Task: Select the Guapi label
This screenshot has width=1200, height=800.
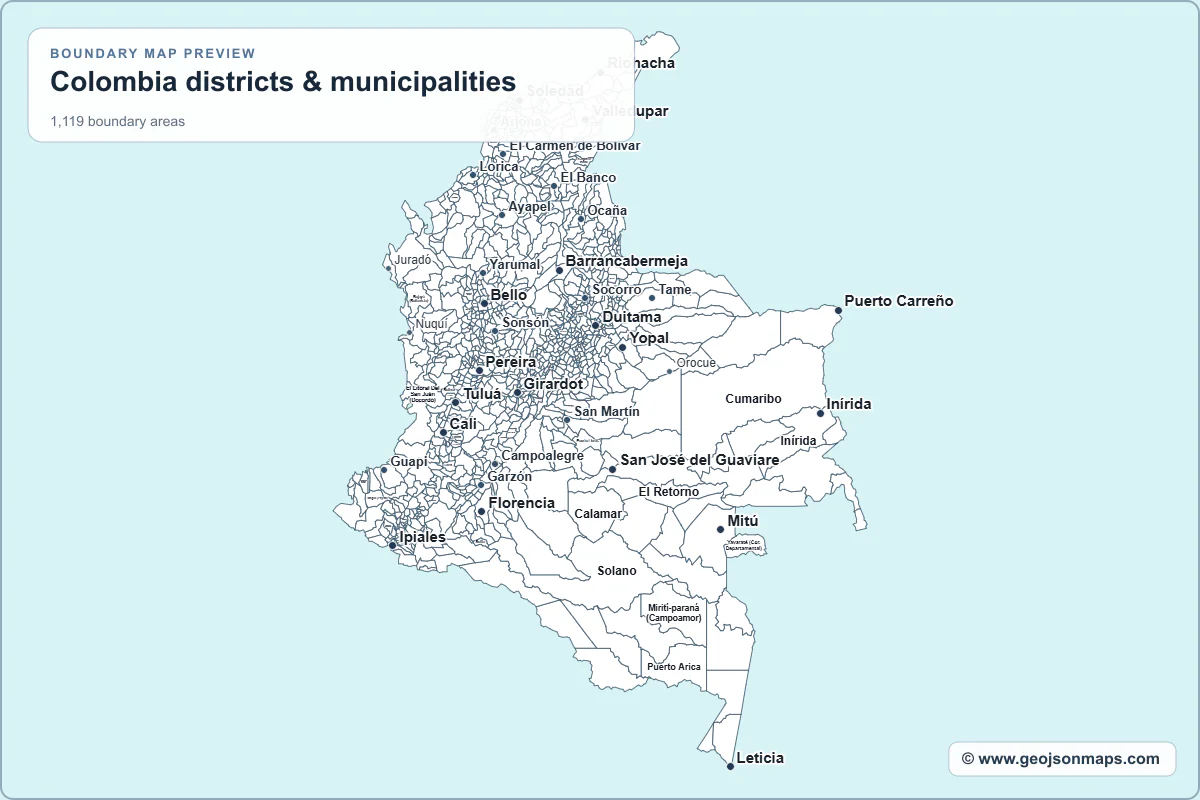Action: [408, 462]
